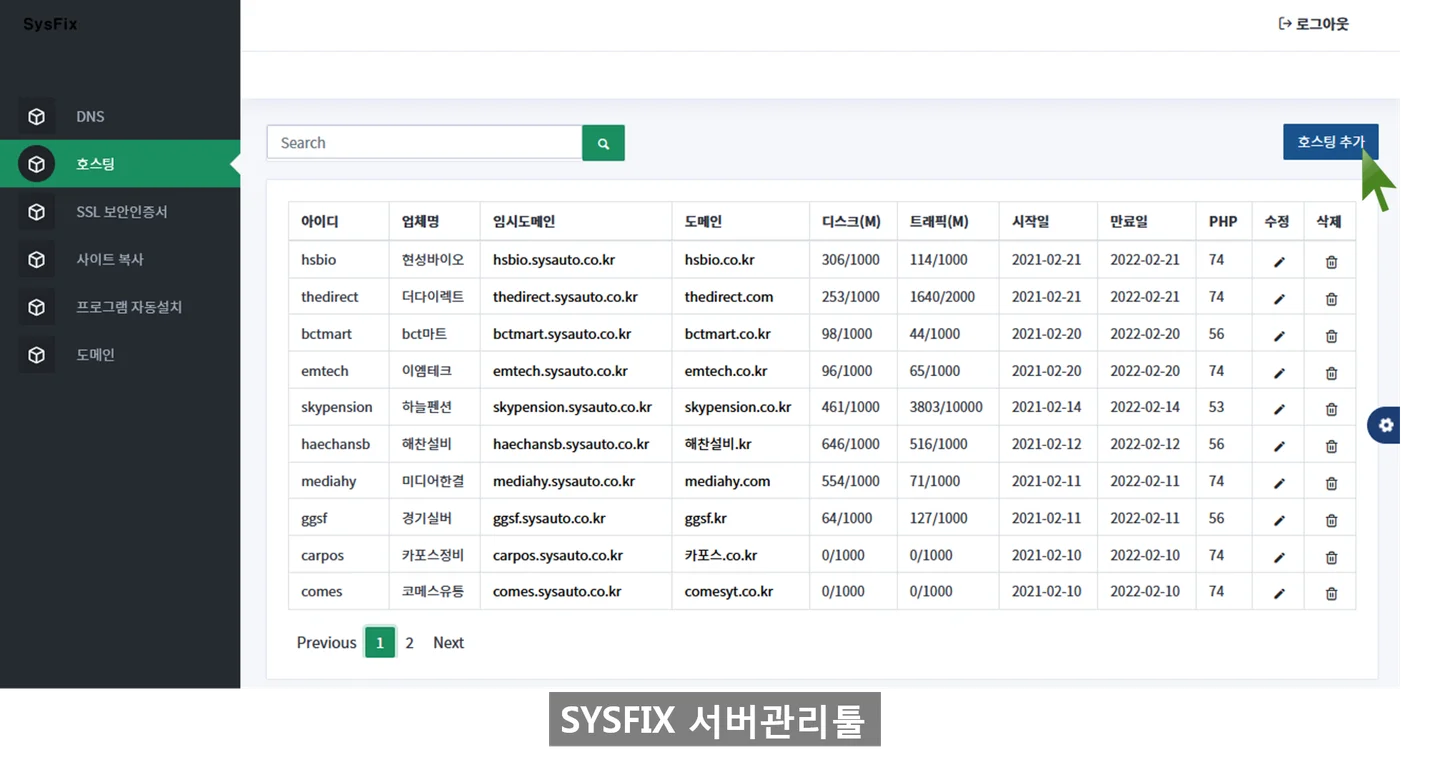Remove the bctmart row via trash icon

pyautogui.click(x=1331, y=336)
